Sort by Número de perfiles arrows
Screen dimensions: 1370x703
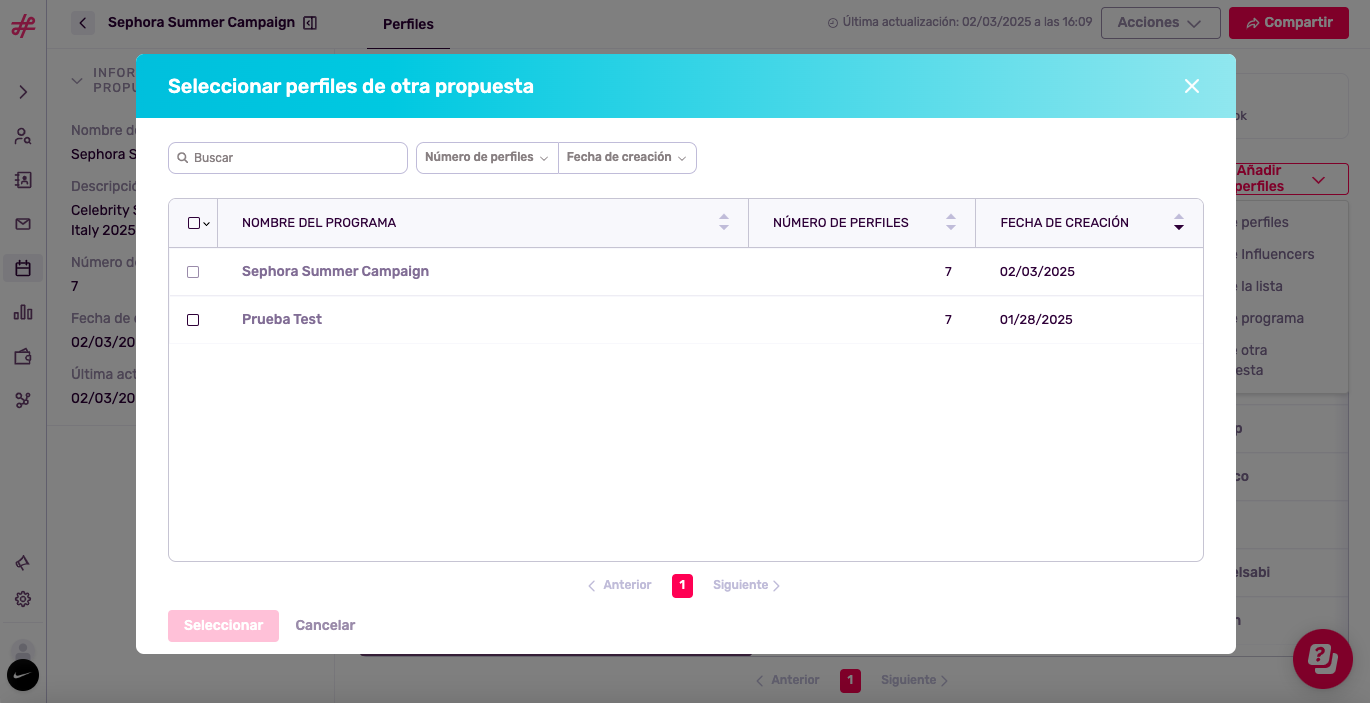pyautogui.click(x=951, y=222)
